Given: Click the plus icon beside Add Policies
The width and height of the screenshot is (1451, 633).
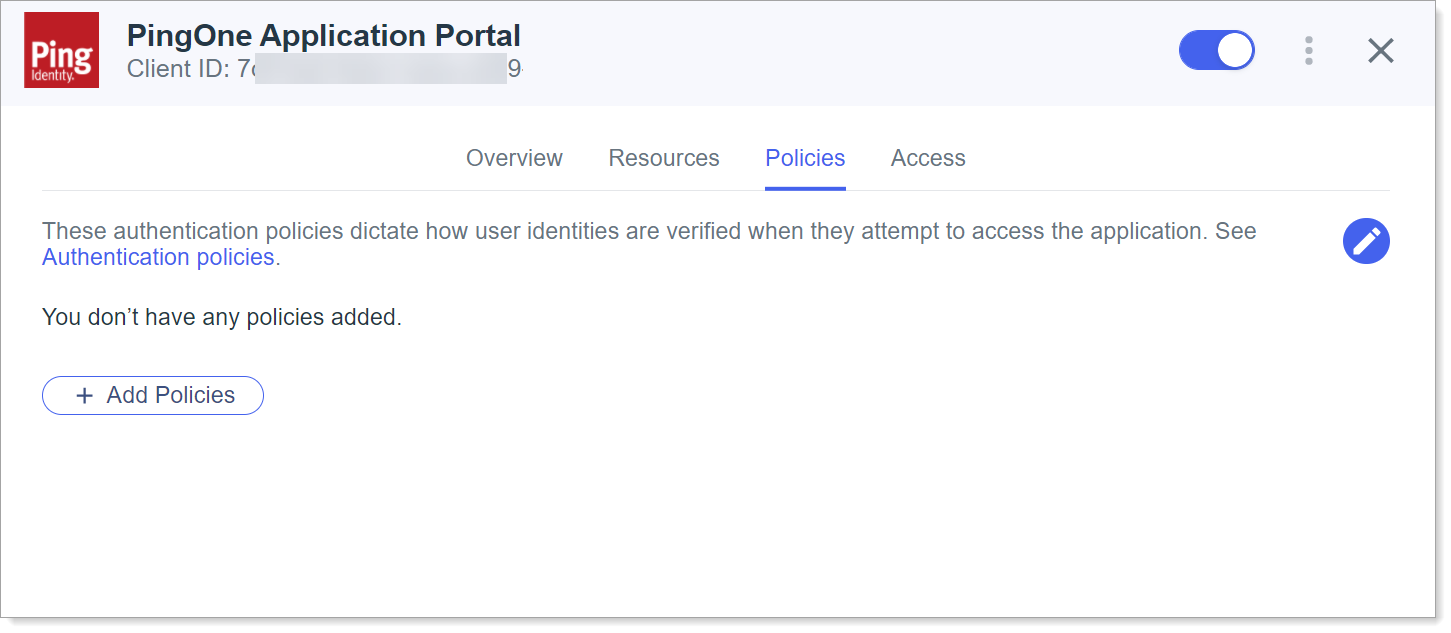Looking at the screenshot, I should (85, 396).
